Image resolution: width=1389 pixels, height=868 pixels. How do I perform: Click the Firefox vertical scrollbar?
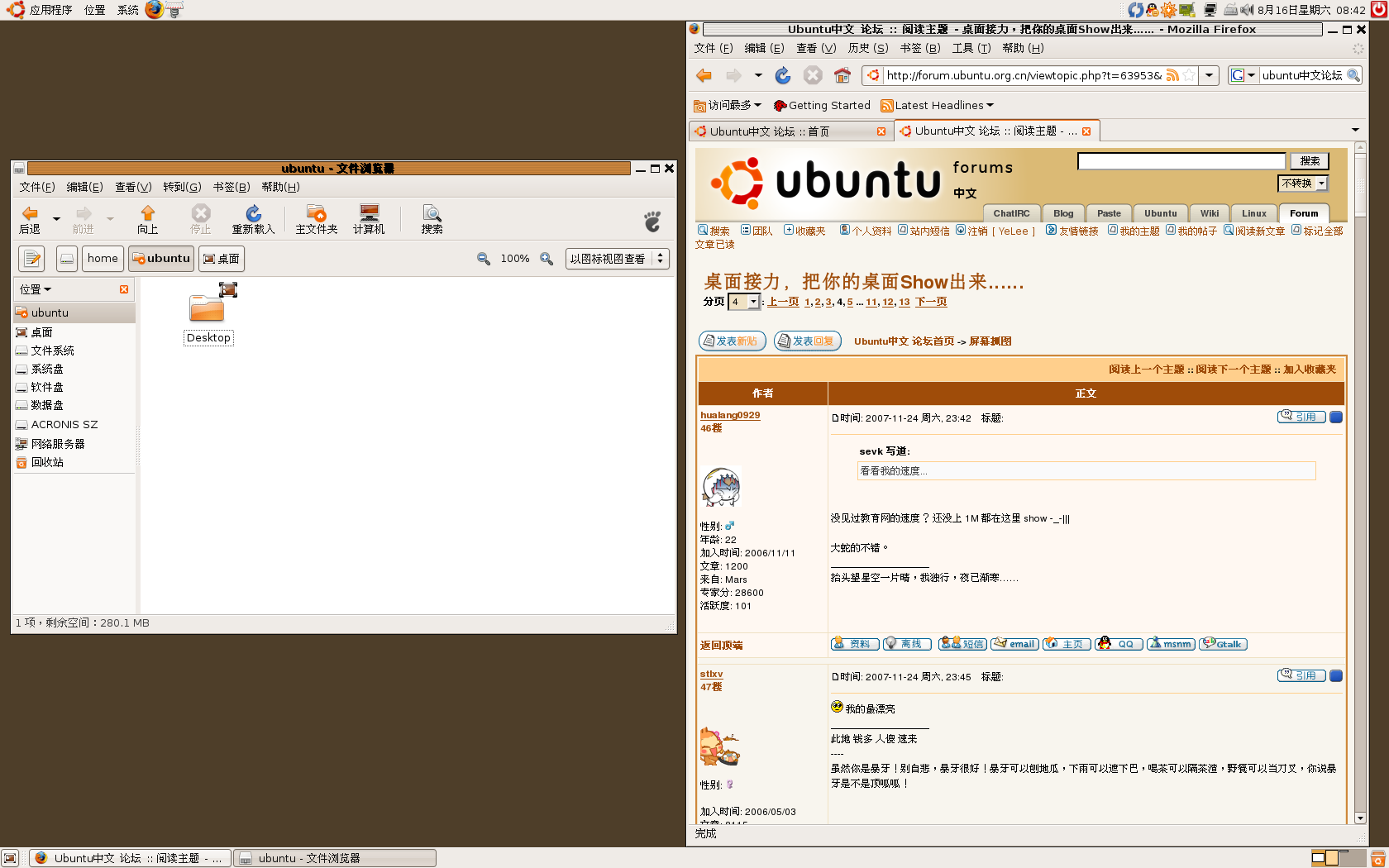click(x=1360, y=483)
